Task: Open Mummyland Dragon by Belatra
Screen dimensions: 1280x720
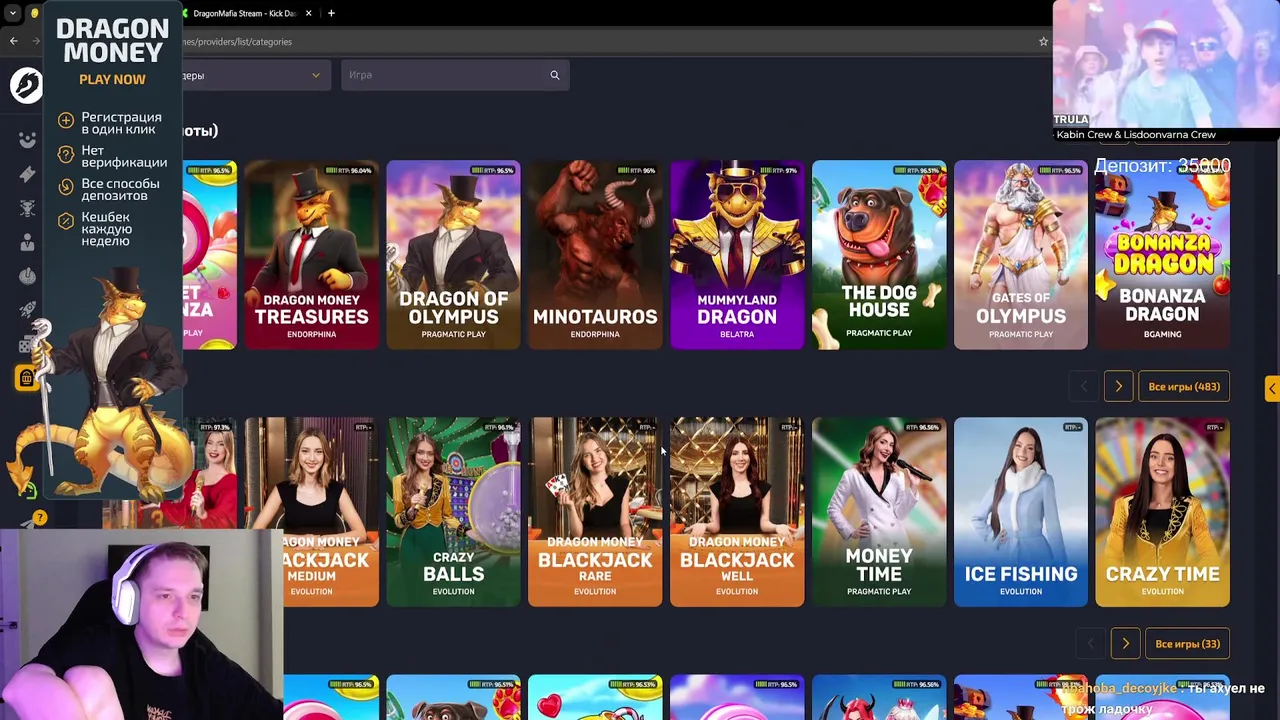Action: pos(737,255)
